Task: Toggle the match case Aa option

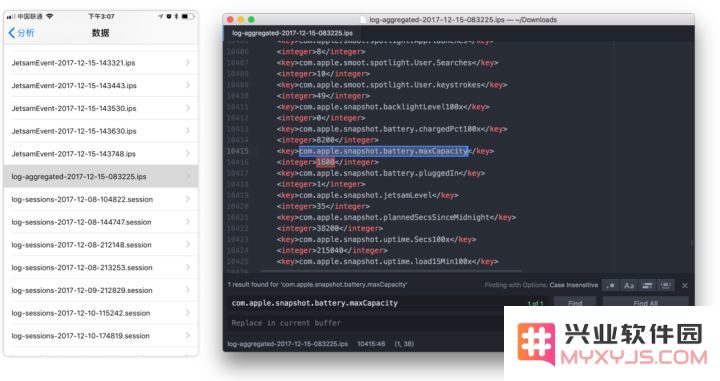Action: pos(629,286)
